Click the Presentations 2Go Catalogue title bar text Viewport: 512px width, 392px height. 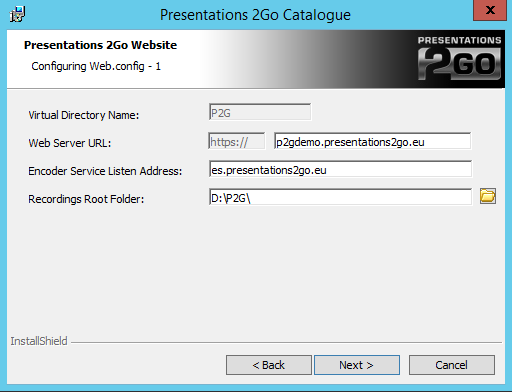[255, 15]
